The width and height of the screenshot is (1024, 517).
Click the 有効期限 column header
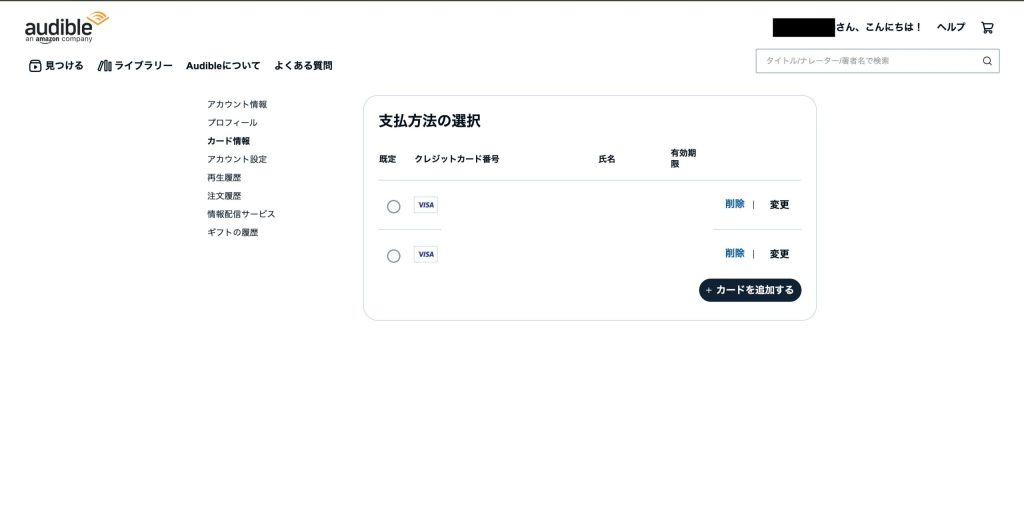coord(683,159)
